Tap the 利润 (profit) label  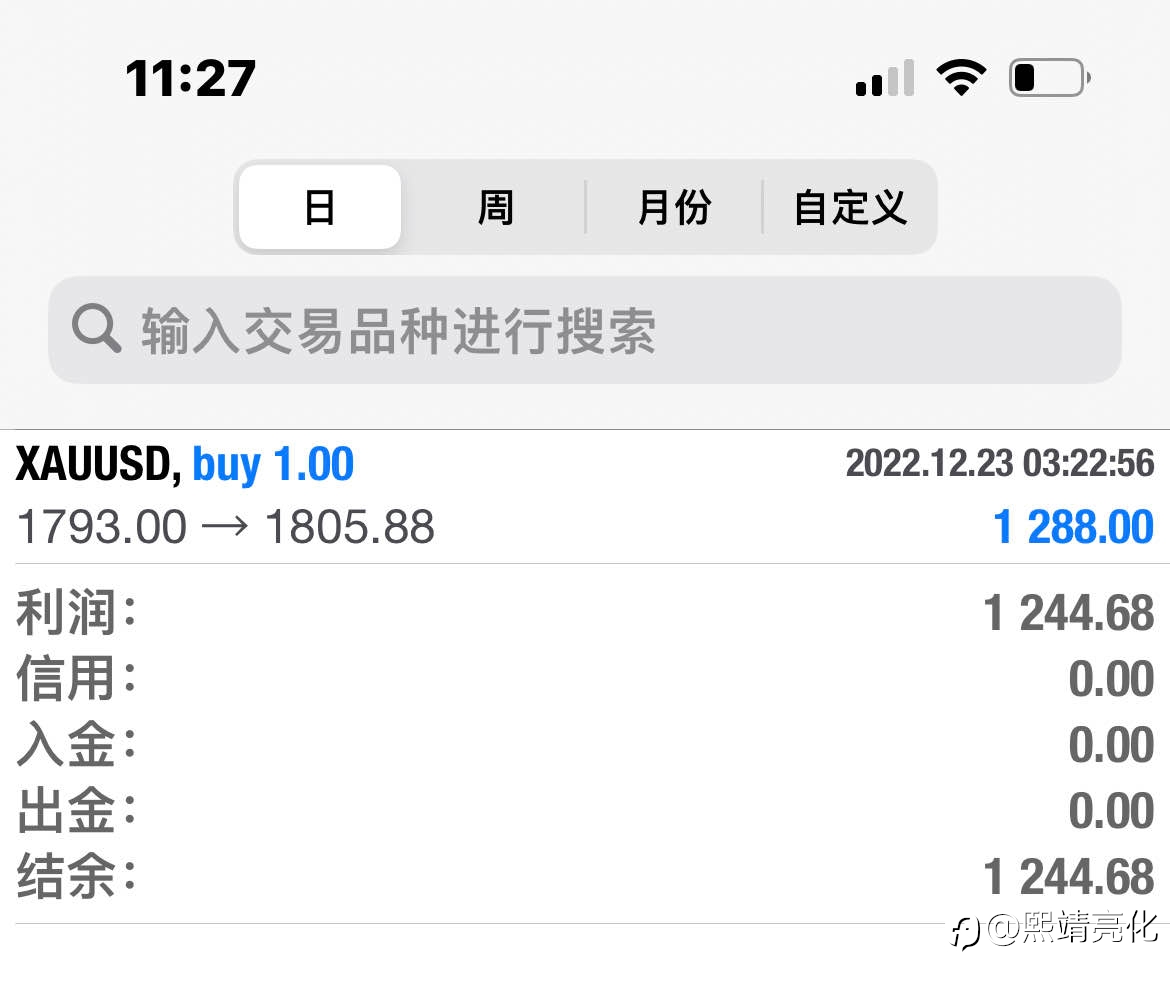[x=77, y=612]
